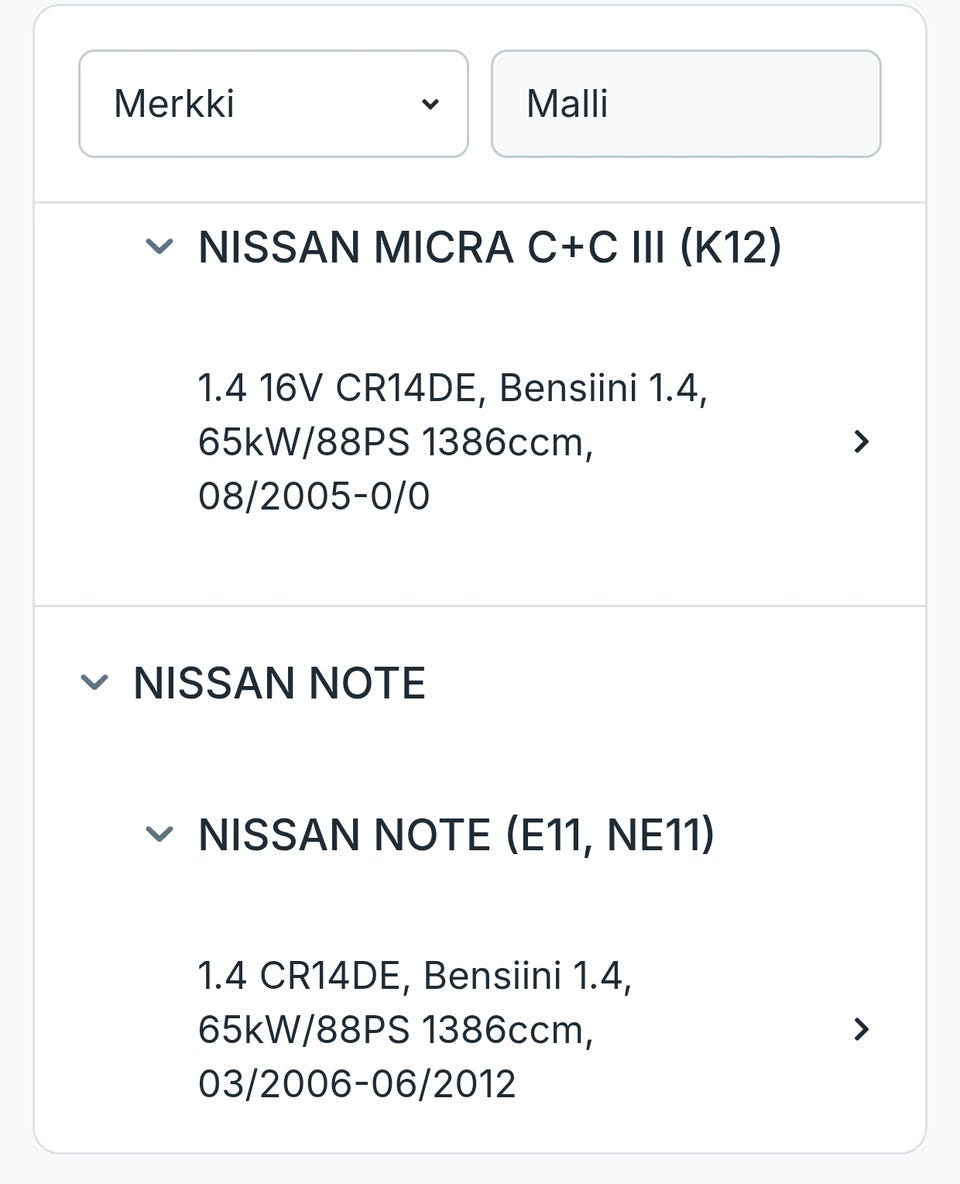960x1184 pixels.
Task: Collapse the NISSAN NOTE group chevron
Action: tap(94, 683)
